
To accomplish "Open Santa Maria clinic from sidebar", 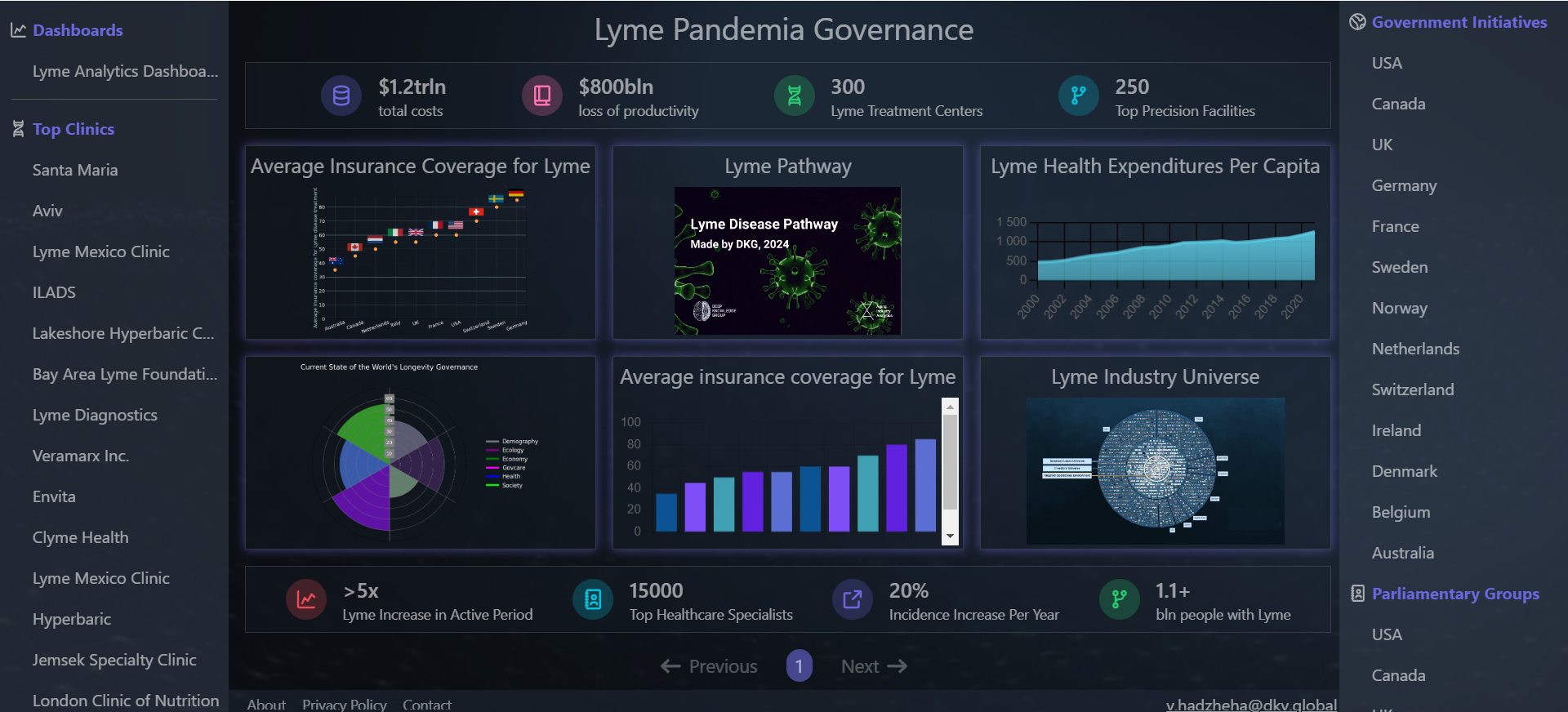I will tap(75, 170).
